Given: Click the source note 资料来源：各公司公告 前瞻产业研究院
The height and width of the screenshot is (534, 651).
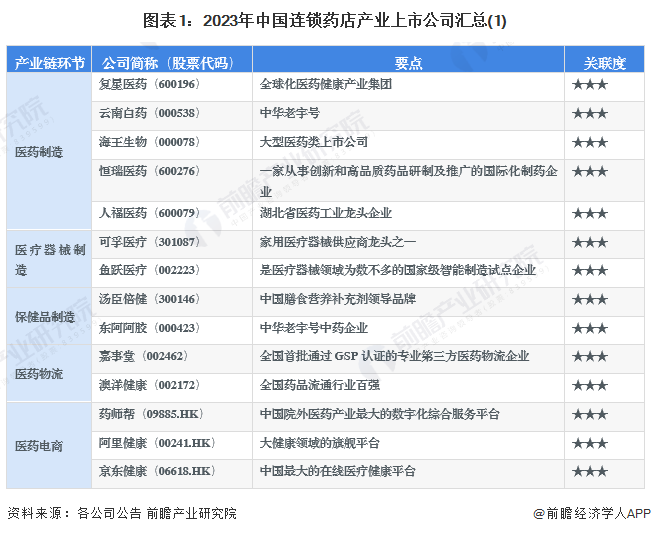Looking at the screenshot, I should pos(122,513).
